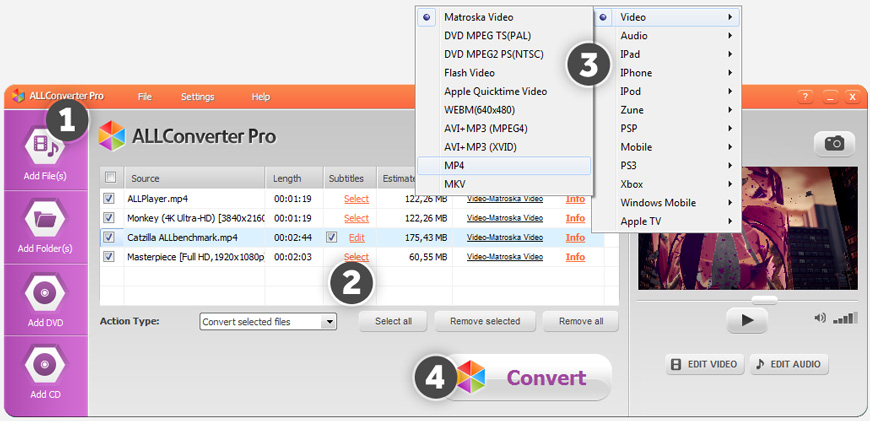Uncheck the Masterpiece file checkbox
Screen dimensions: 870x421
tap(109, 256)
